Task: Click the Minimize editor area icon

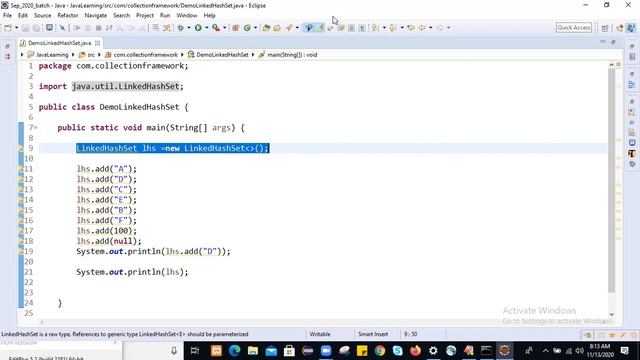Action: (603, 42)
